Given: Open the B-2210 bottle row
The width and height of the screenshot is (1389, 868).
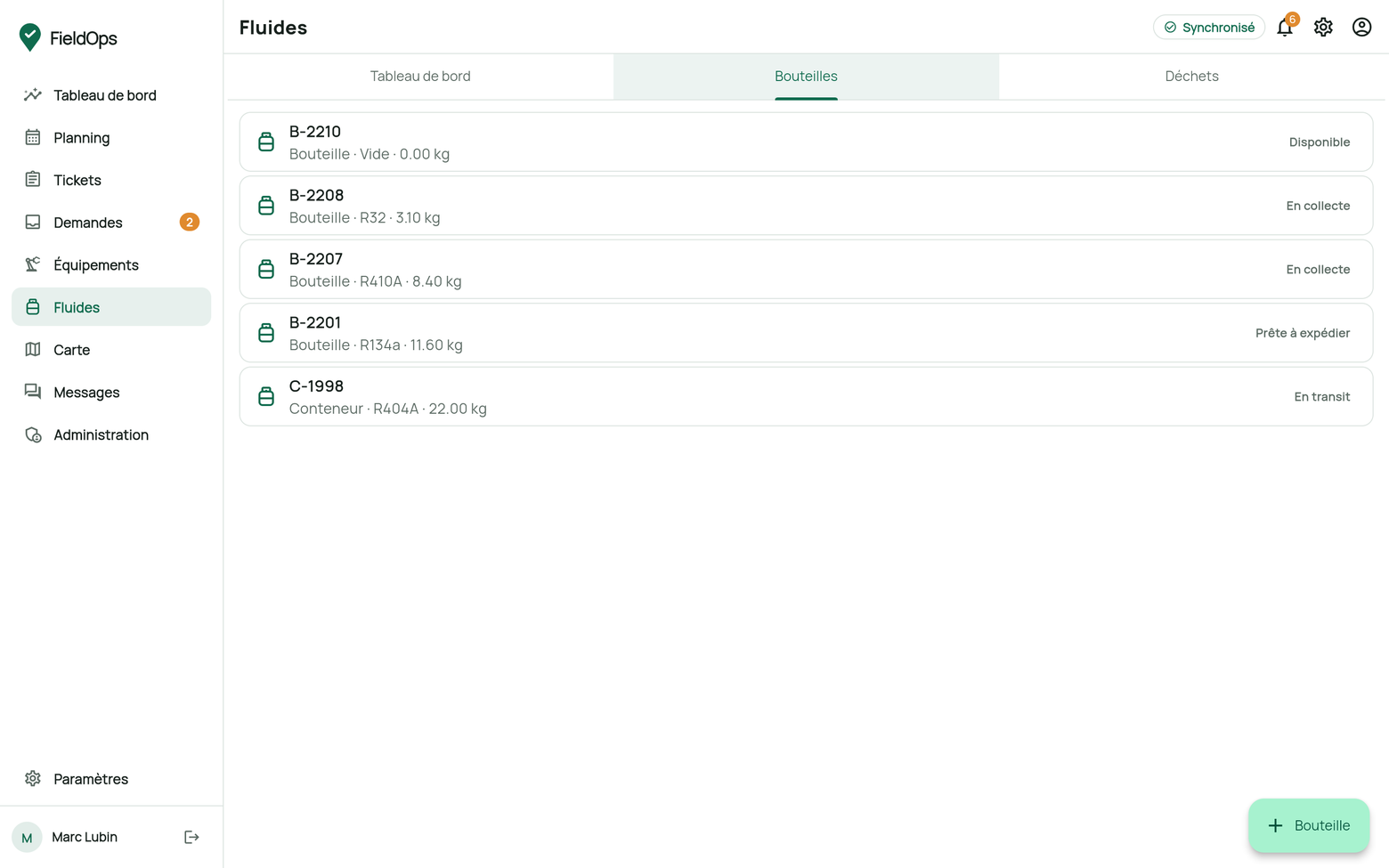Looking at the screenshot, I should 806,142.
